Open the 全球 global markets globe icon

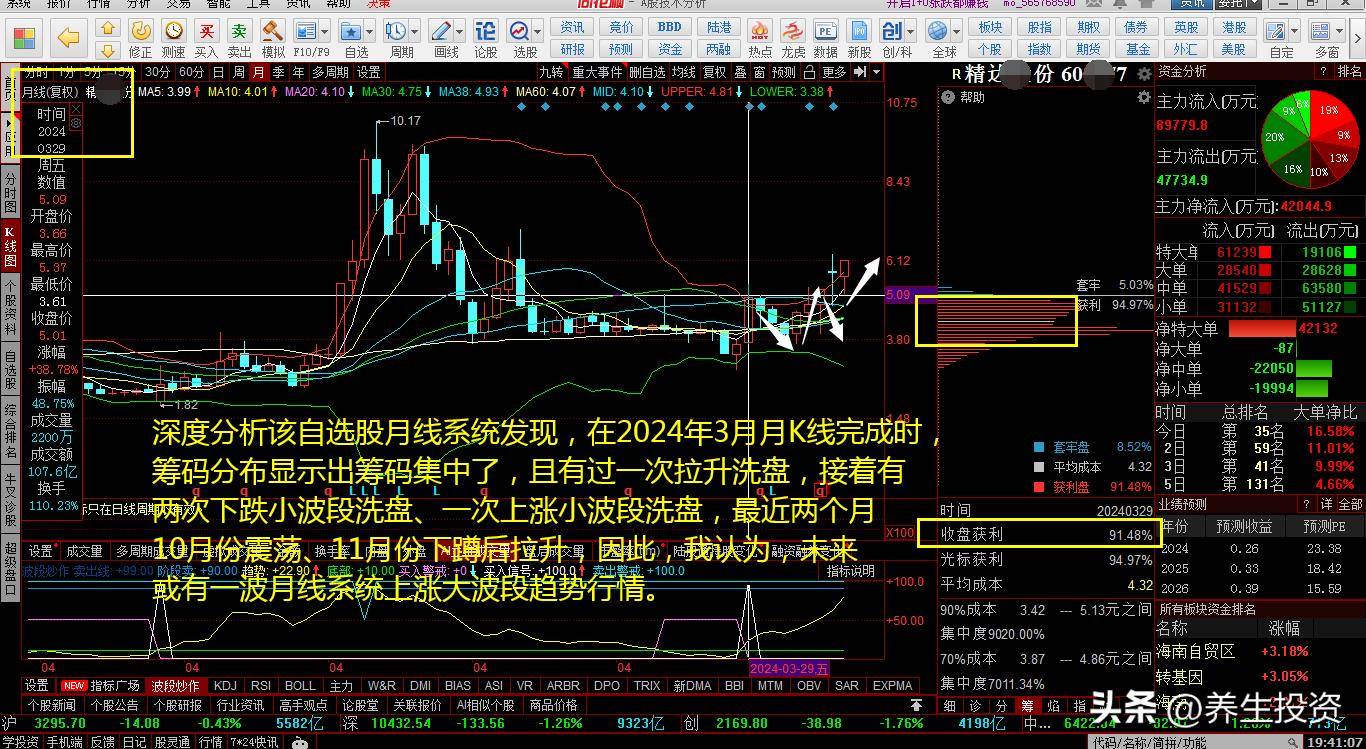point(938,31)
